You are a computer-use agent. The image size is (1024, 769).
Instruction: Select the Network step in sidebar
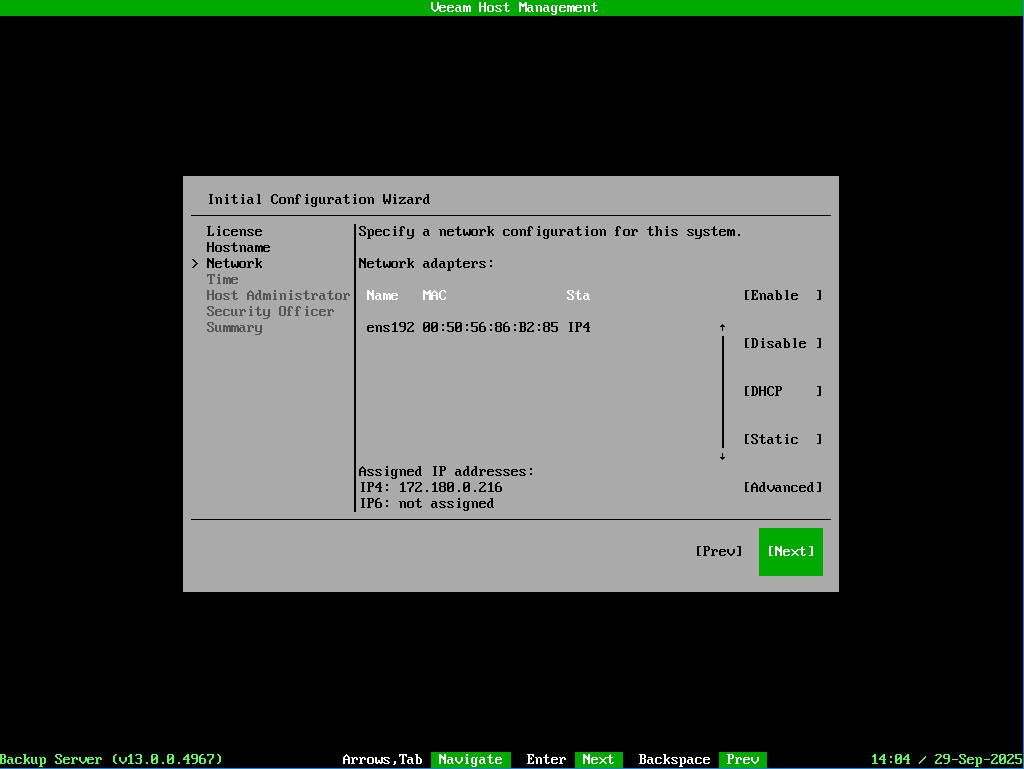coord(234,264)
